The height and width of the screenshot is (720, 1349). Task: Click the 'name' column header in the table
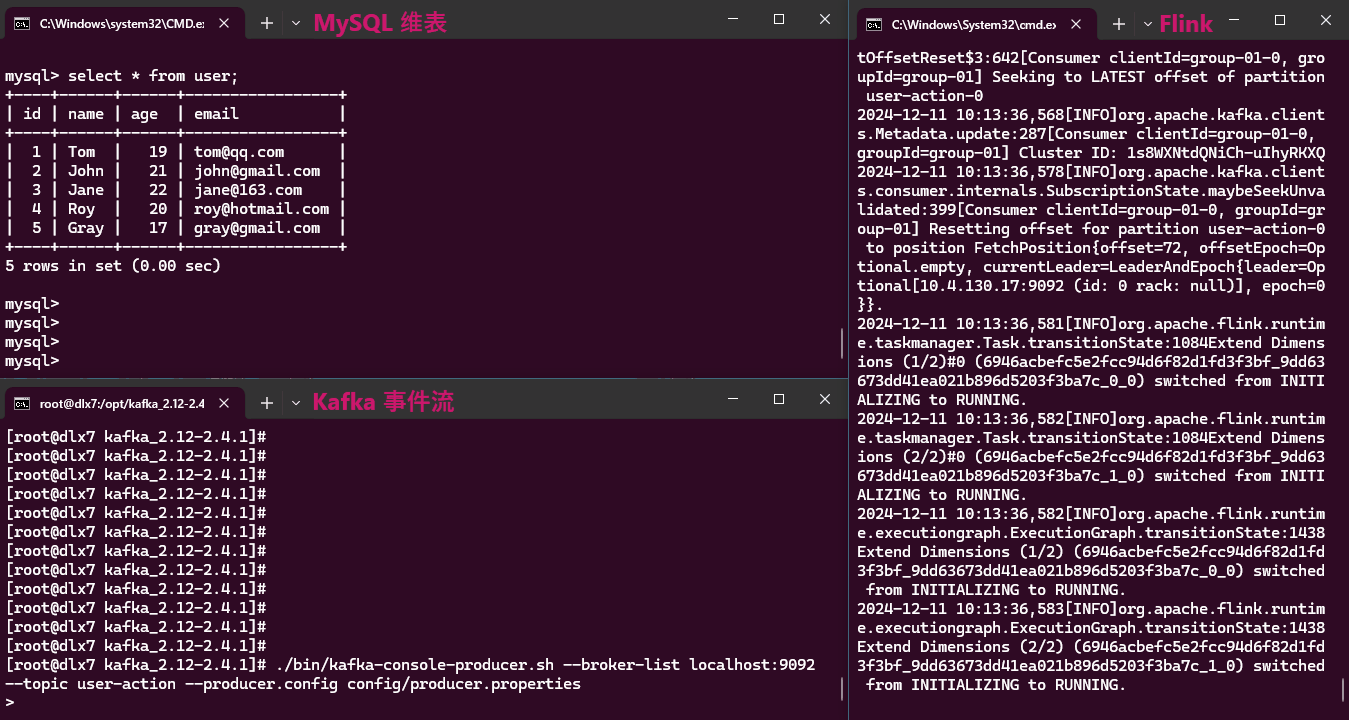coord(86,114)
